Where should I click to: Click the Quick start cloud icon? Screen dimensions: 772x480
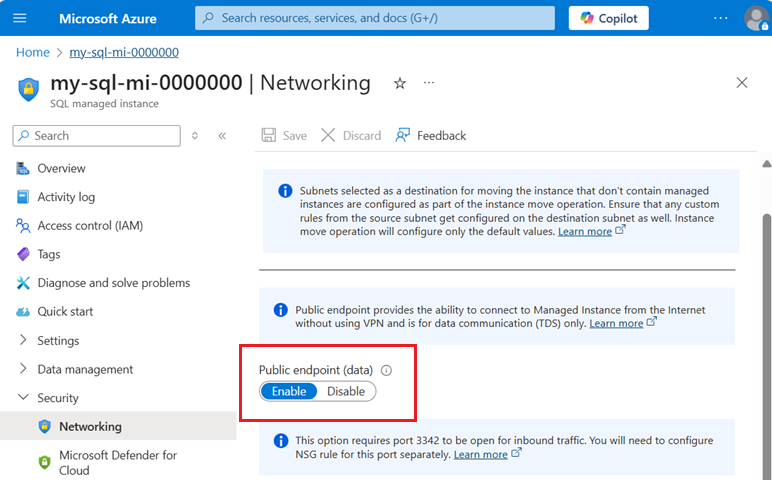(x=23, y=312)
